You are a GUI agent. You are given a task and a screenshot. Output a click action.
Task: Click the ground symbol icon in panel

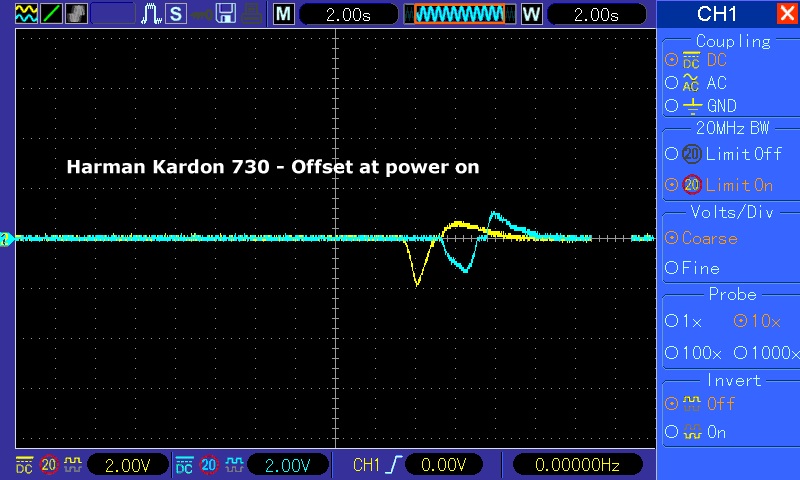(x=692, y=106)
